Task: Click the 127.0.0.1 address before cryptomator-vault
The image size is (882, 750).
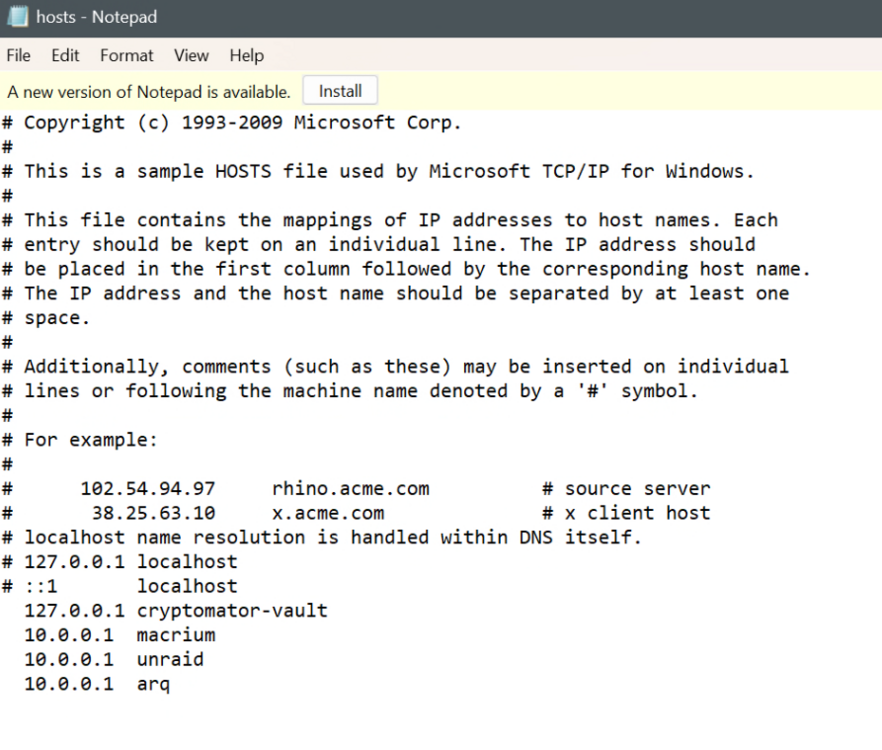Action: click(x=75, y=610)
